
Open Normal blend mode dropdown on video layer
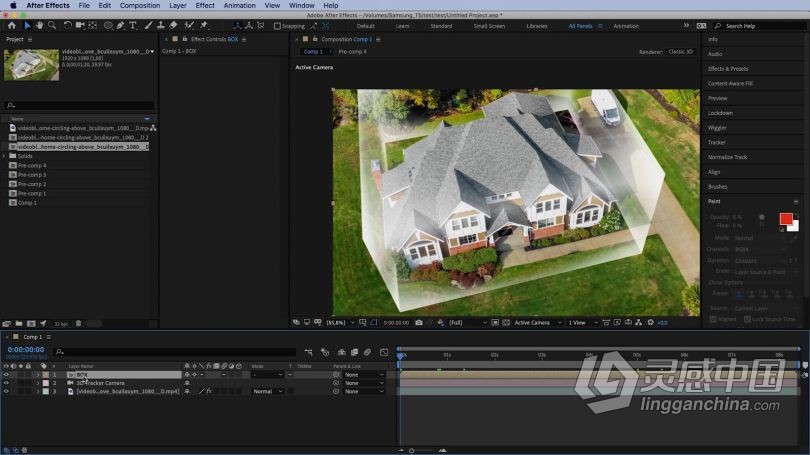coord(268,391)
